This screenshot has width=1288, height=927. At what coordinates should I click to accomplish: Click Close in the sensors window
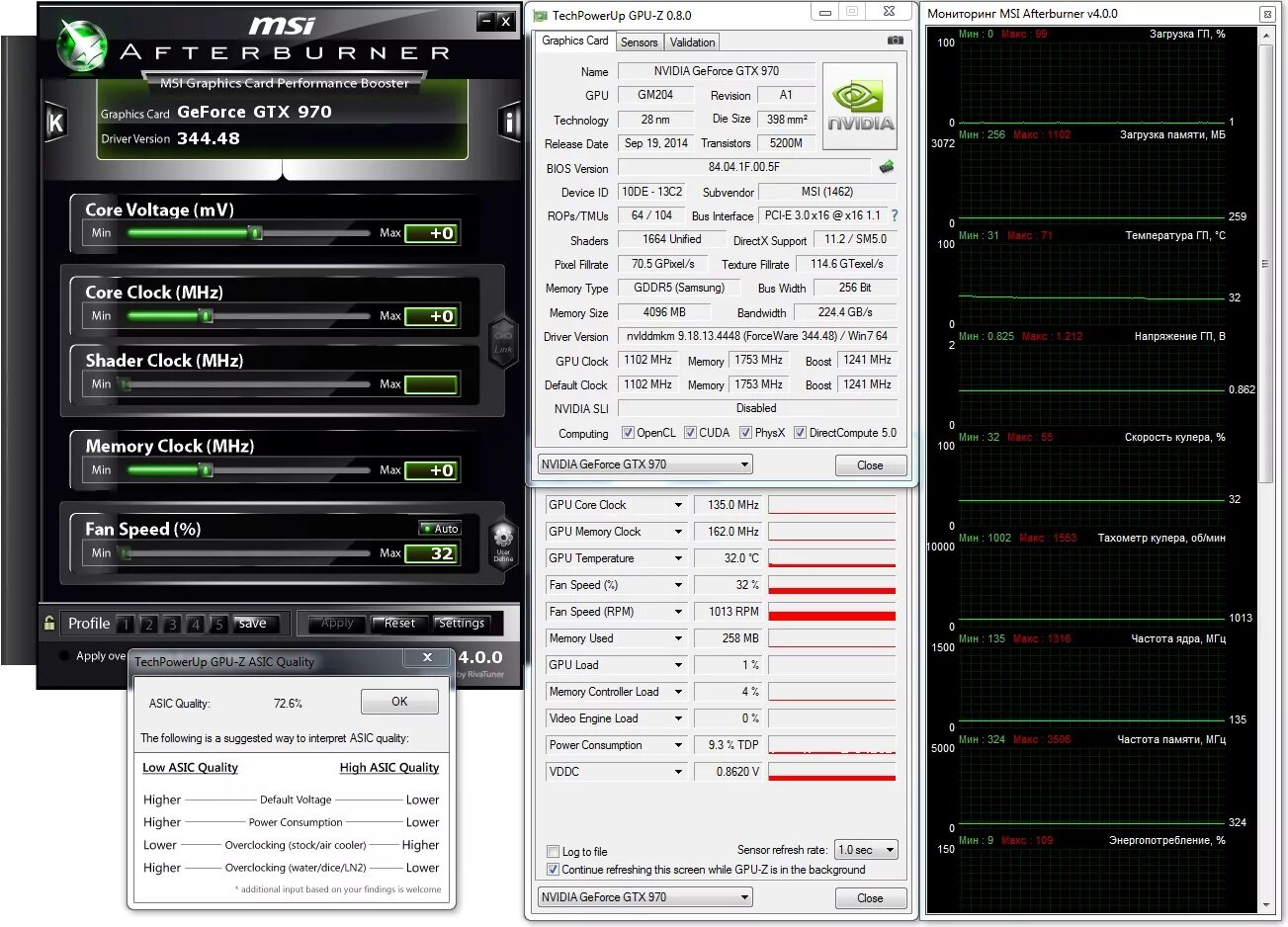coord(870,898)
